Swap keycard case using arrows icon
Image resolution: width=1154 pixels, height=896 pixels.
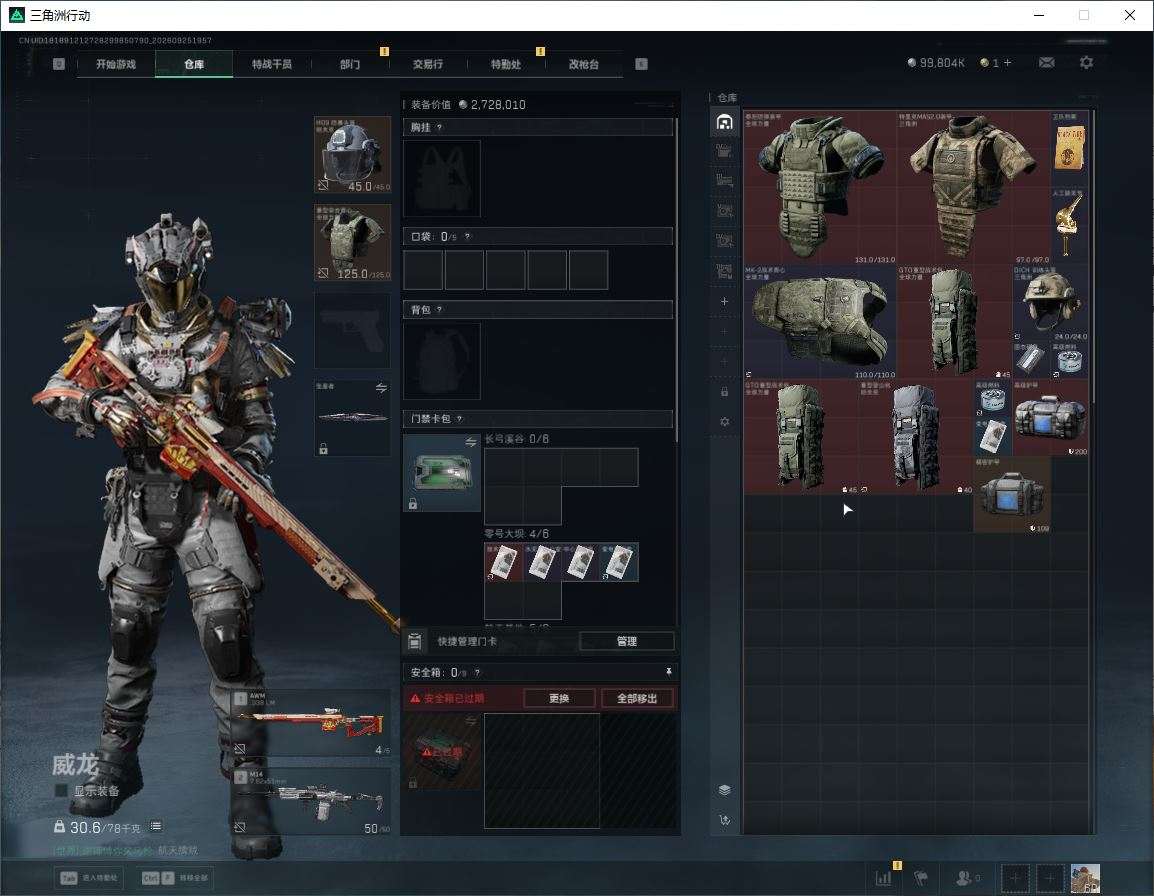click(470, 442)
